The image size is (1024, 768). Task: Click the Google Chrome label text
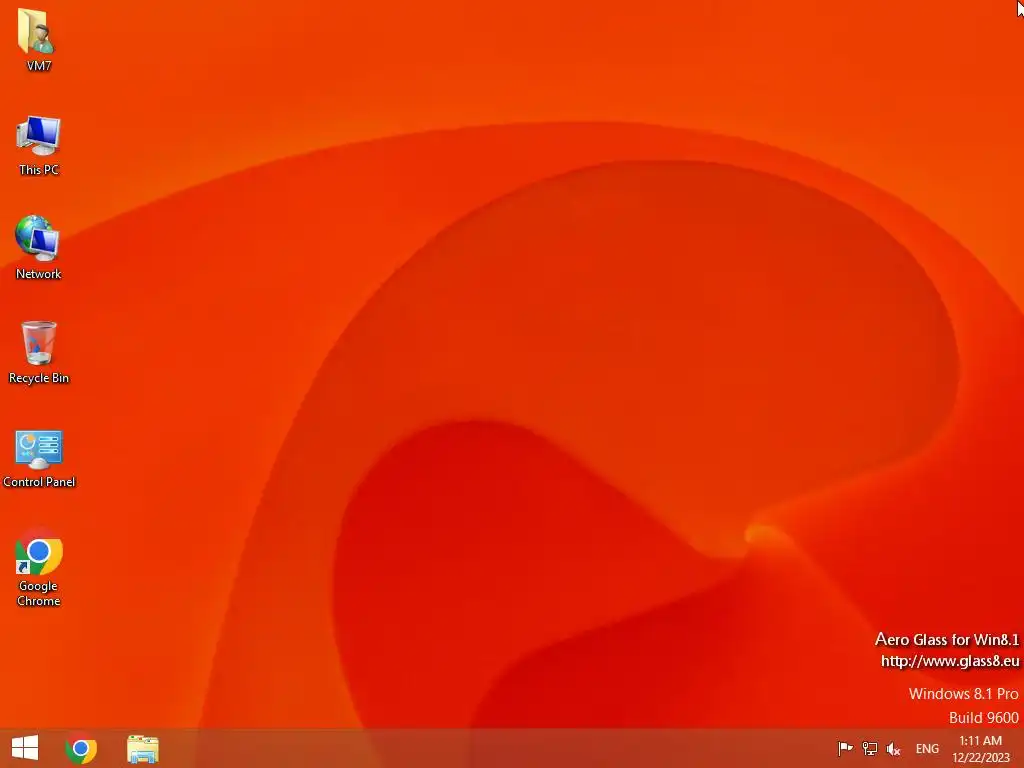coord(39,594)
